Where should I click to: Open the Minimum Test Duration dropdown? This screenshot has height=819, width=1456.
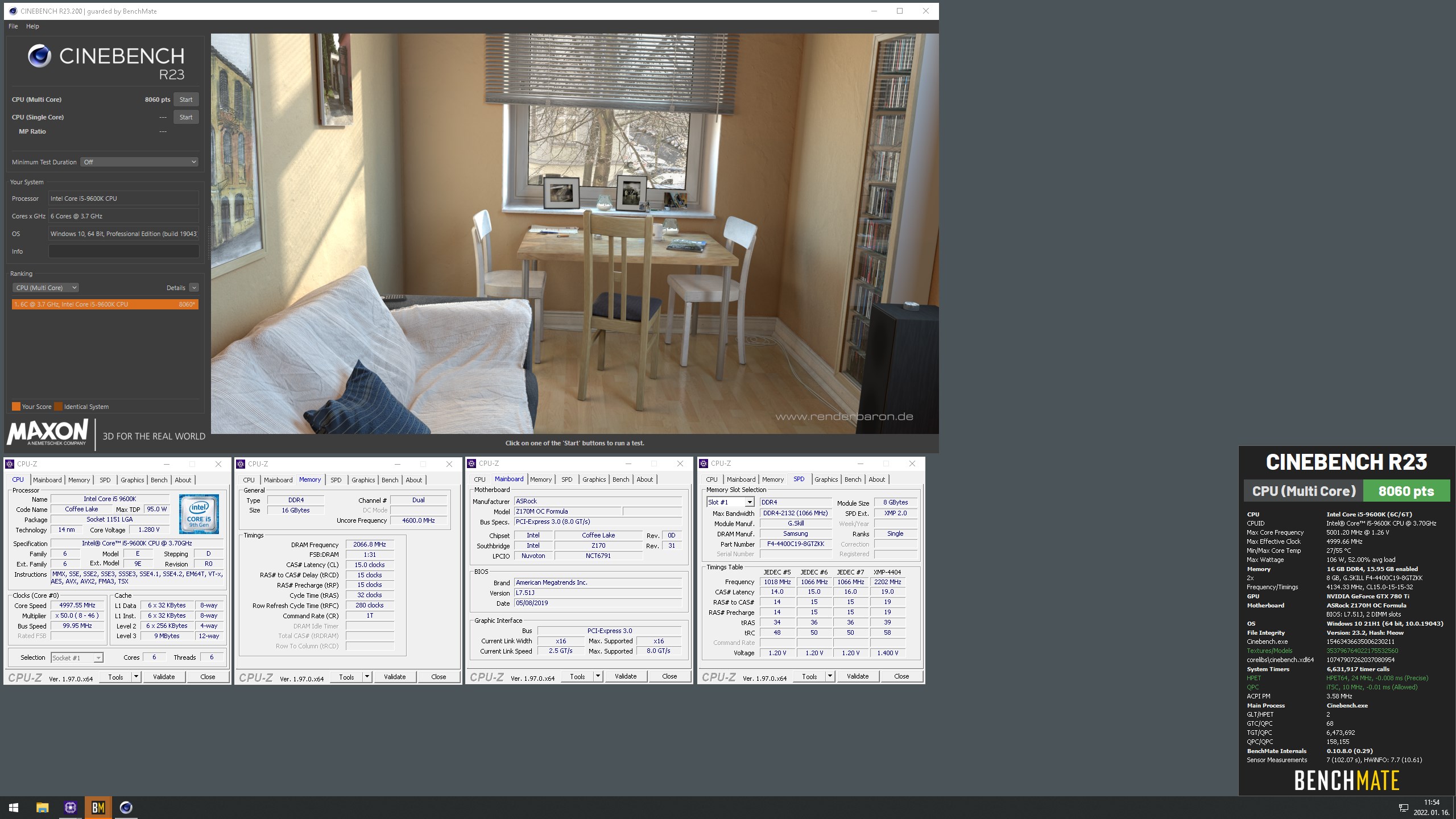(139, 162)
